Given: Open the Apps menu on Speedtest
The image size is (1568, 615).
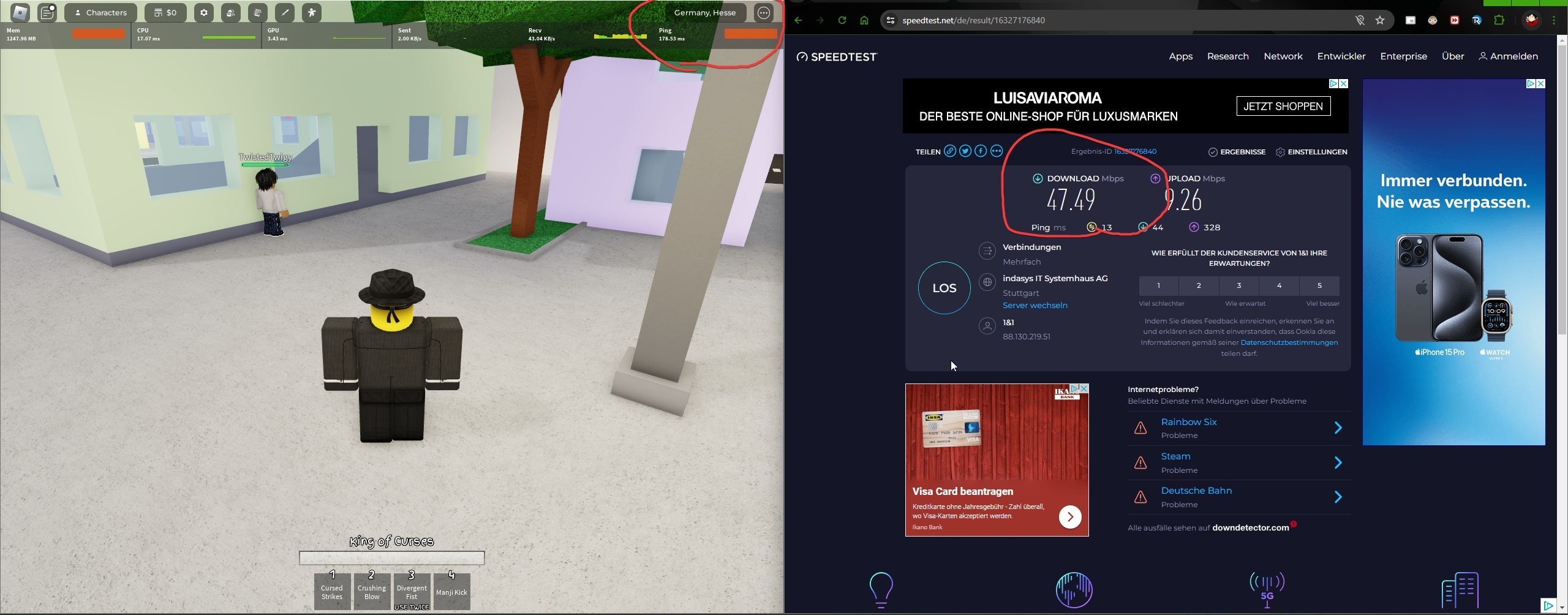Looking at the screenshot, I should click(1180, 56).
